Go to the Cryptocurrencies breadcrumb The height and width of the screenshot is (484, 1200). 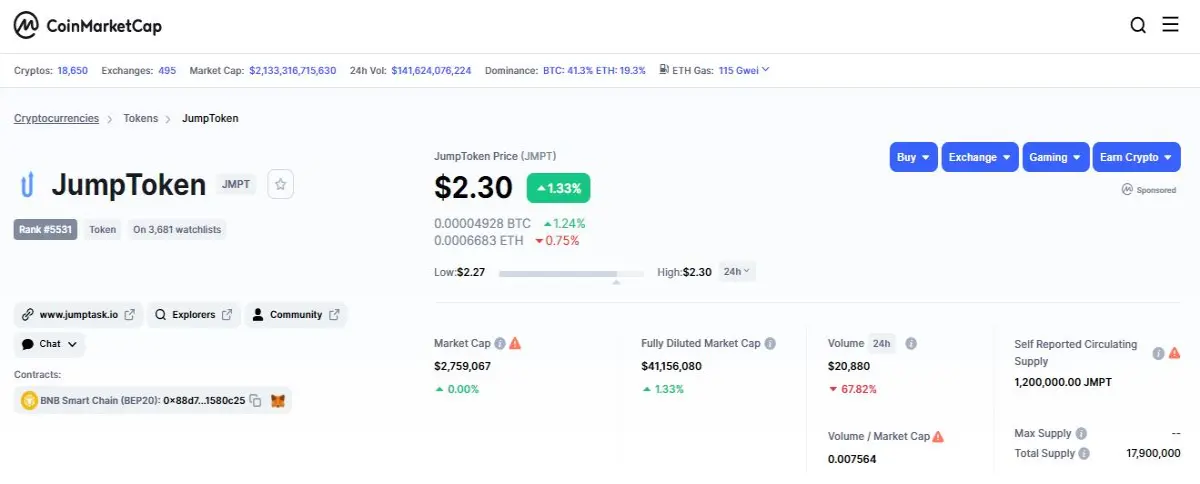(56, 118)
